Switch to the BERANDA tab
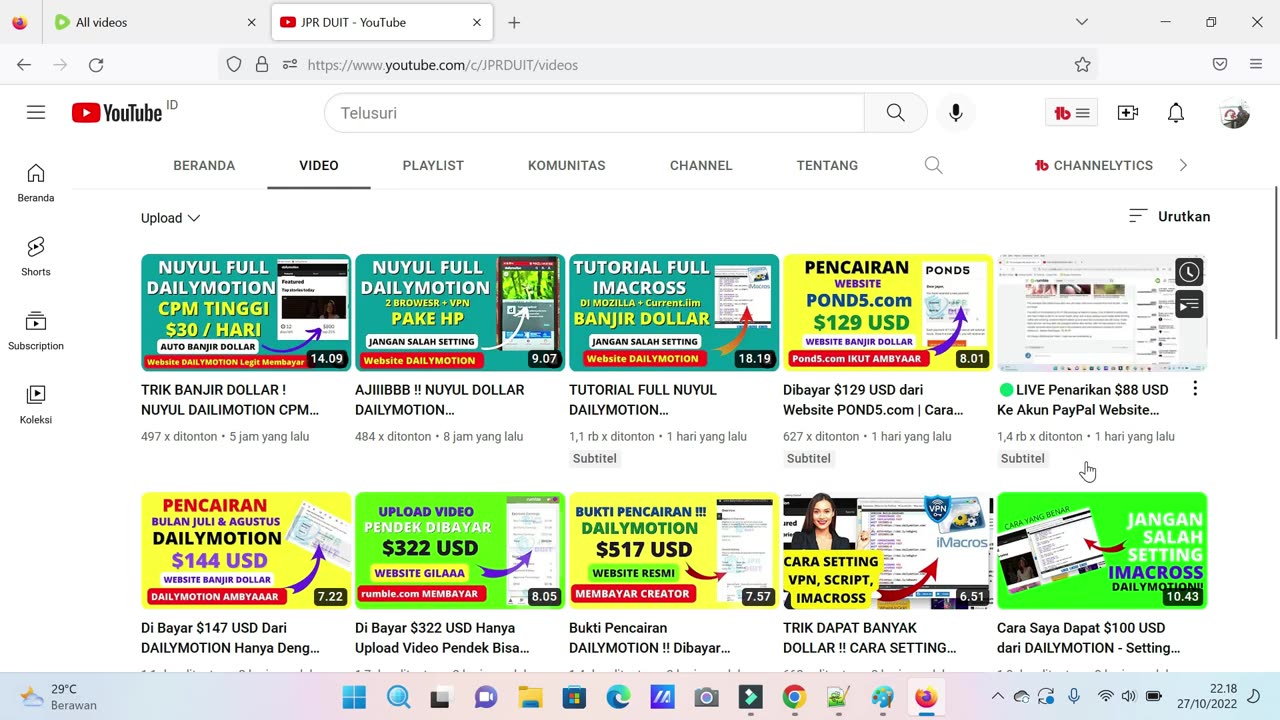This screenshot has height=720, width=1280. 204,165
